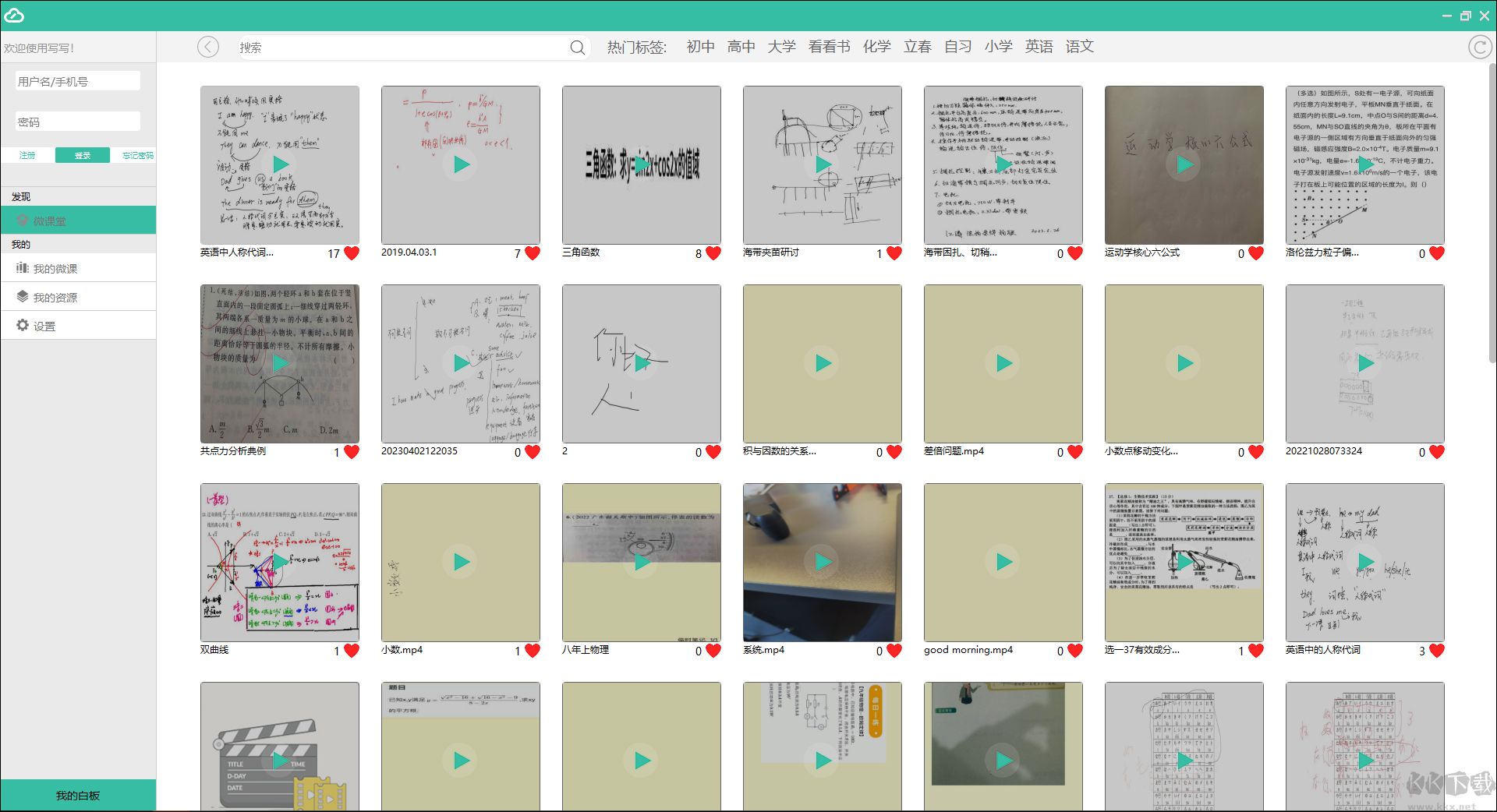Focus the 密码 password field

pos(78,122)
